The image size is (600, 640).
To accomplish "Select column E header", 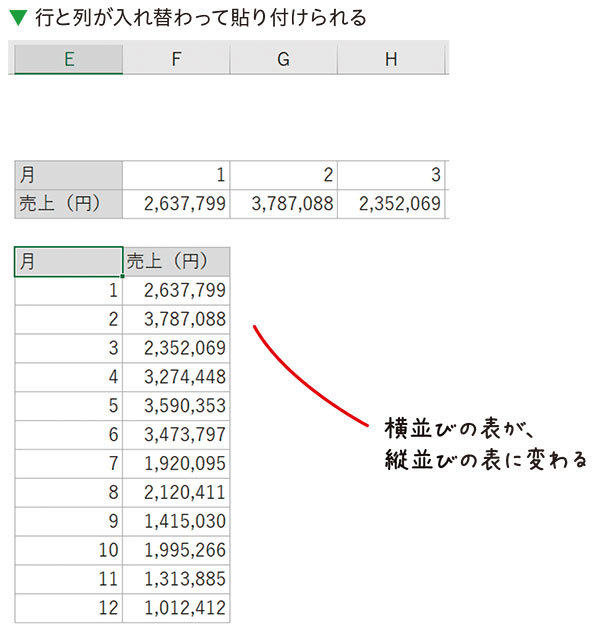I will [69, 59].
